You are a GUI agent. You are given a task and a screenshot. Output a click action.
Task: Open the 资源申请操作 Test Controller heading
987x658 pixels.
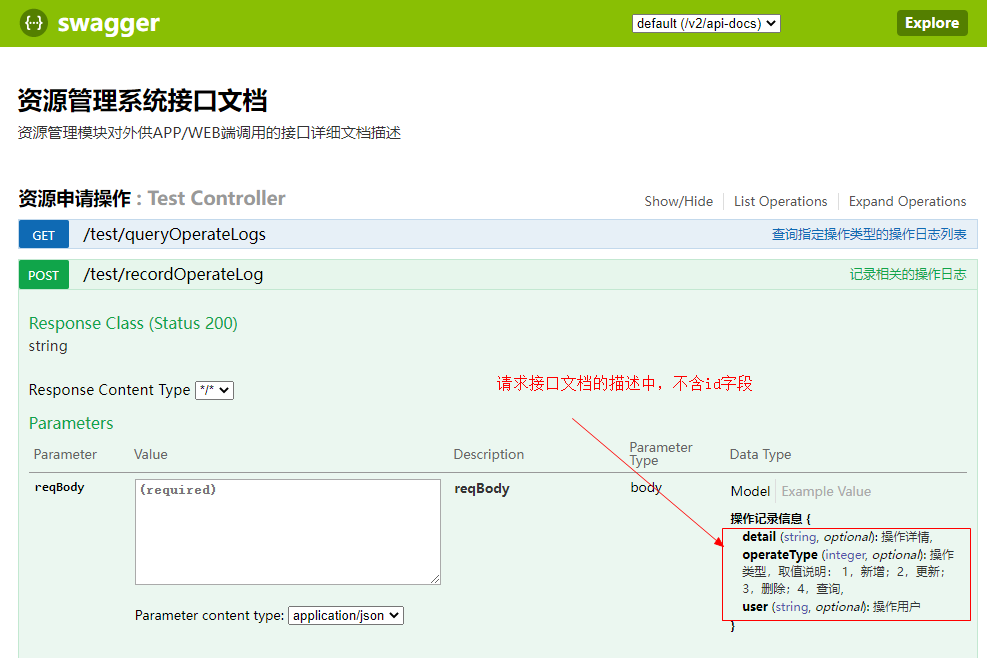click(152, 198)
